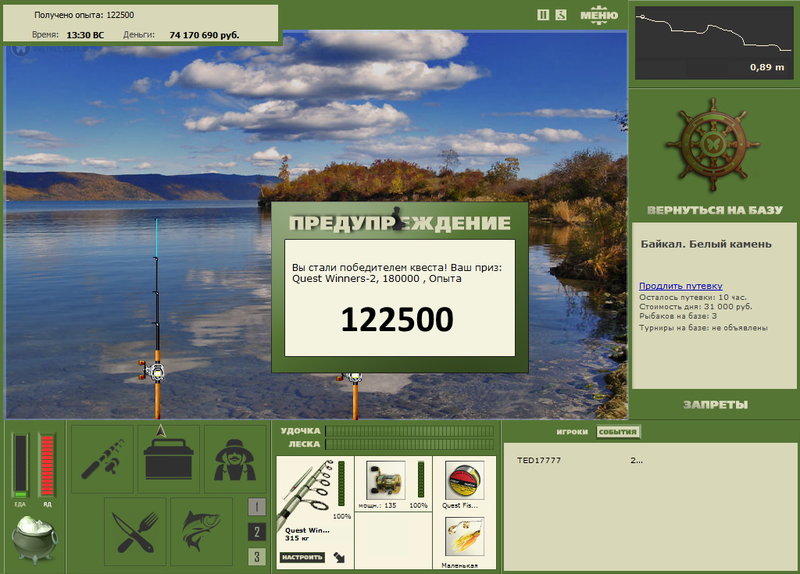Viewport: 800px width, 574px height.
Task: Open the knife and fork food icon
Action: 135,532
